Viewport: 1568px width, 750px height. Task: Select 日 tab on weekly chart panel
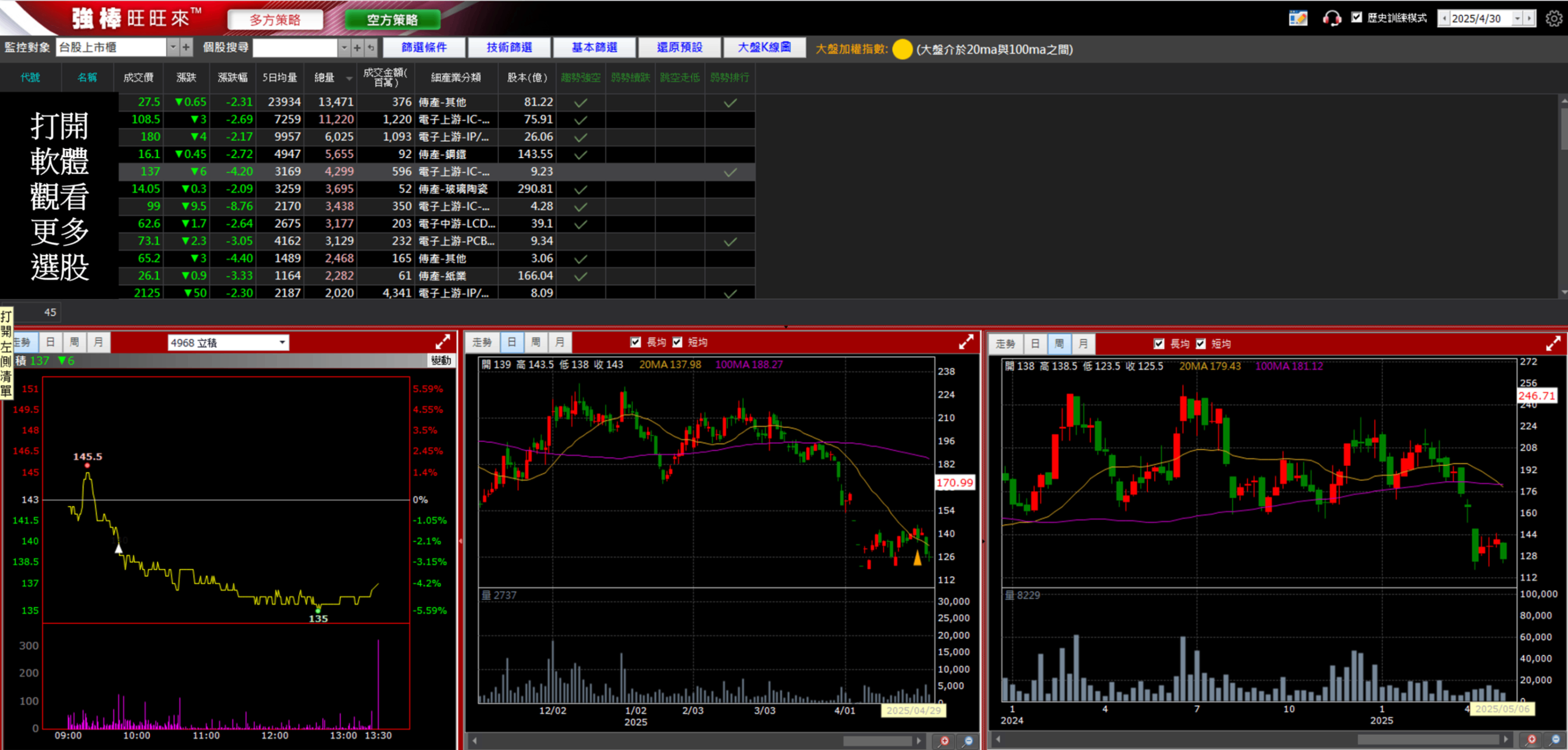(1035, 343)
